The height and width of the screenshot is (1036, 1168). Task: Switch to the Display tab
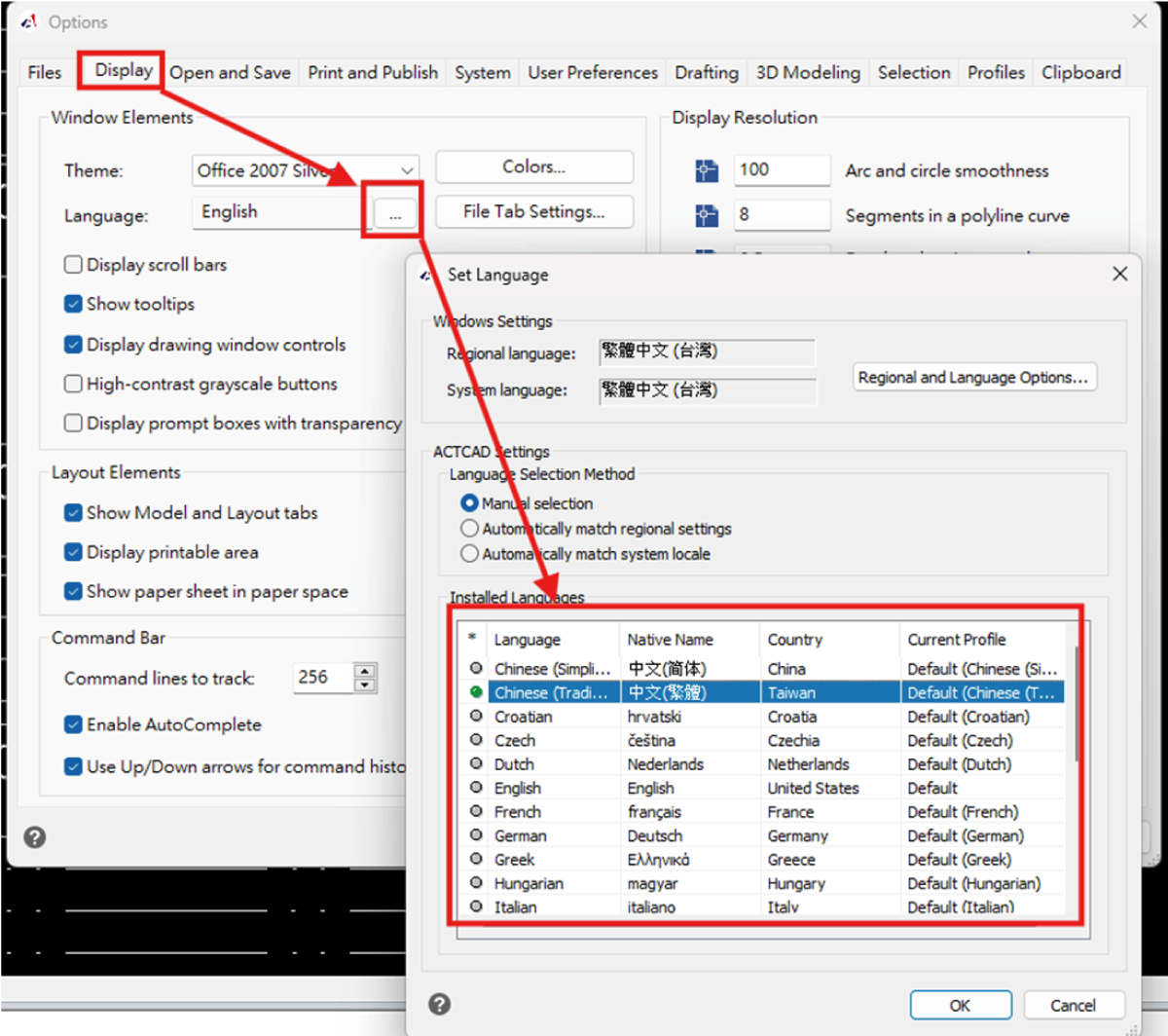(124, 70)
